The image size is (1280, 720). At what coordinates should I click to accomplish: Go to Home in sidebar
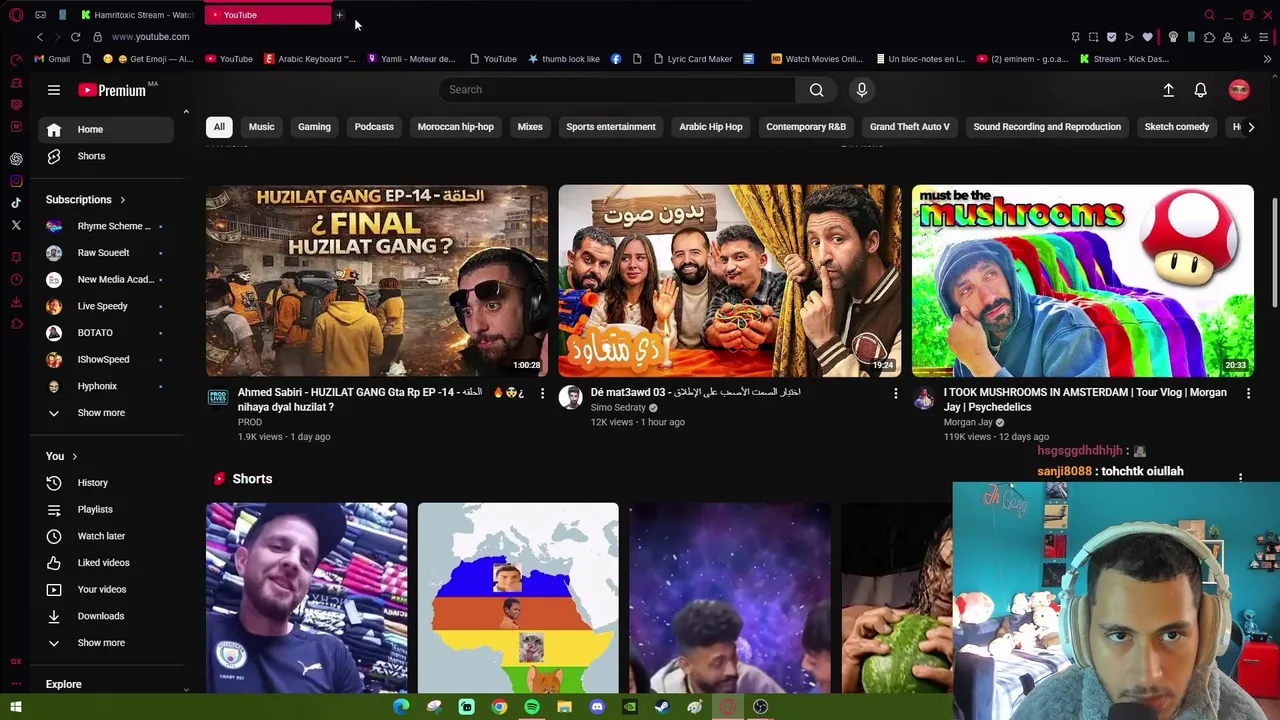107,130
